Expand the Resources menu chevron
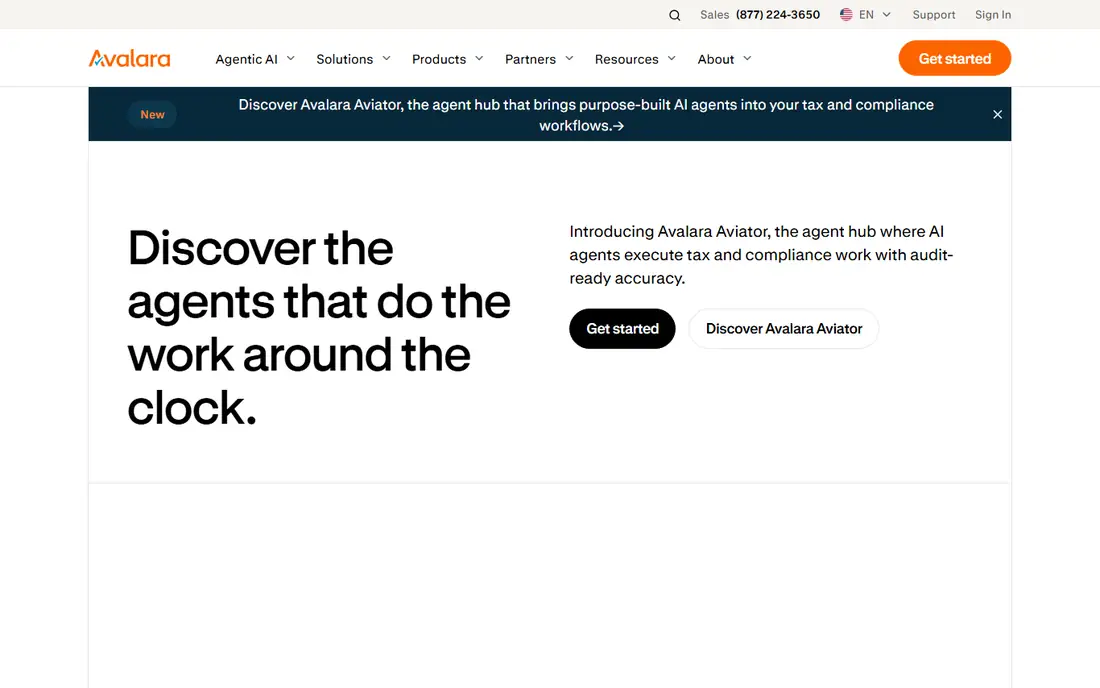The height and width of the screenshot is (688, 1100). tap(671, 58)
